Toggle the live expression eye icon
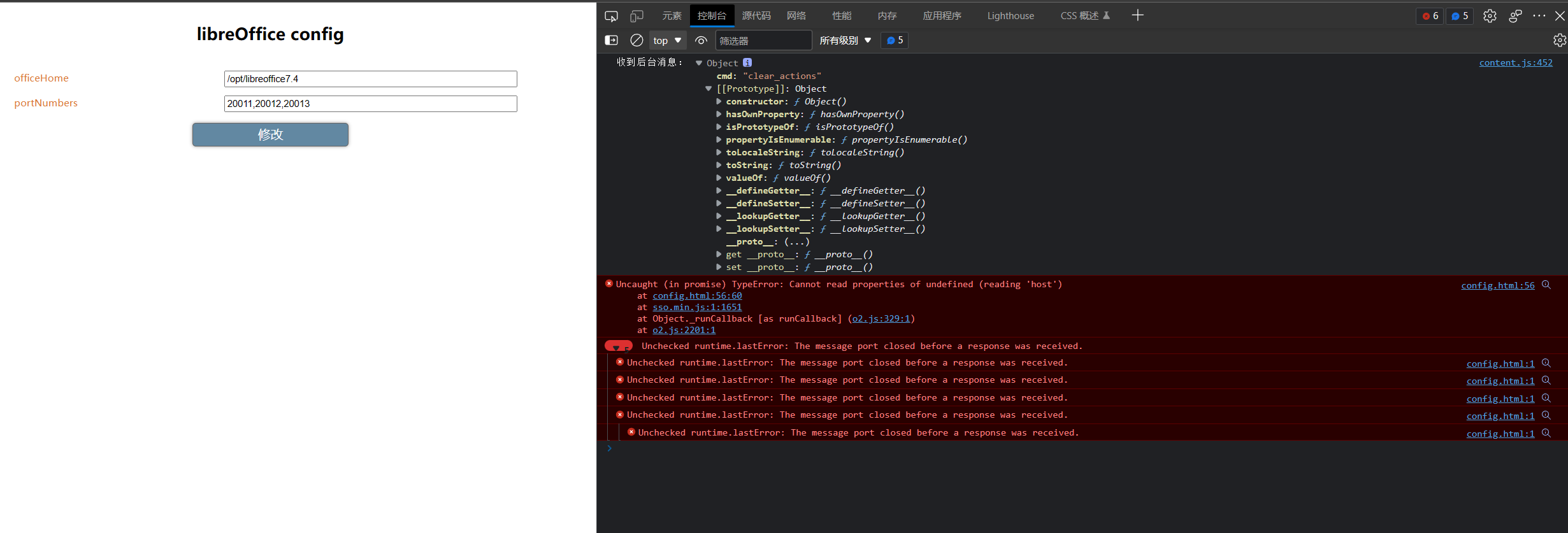1568x533 pixels. (701, 40)
